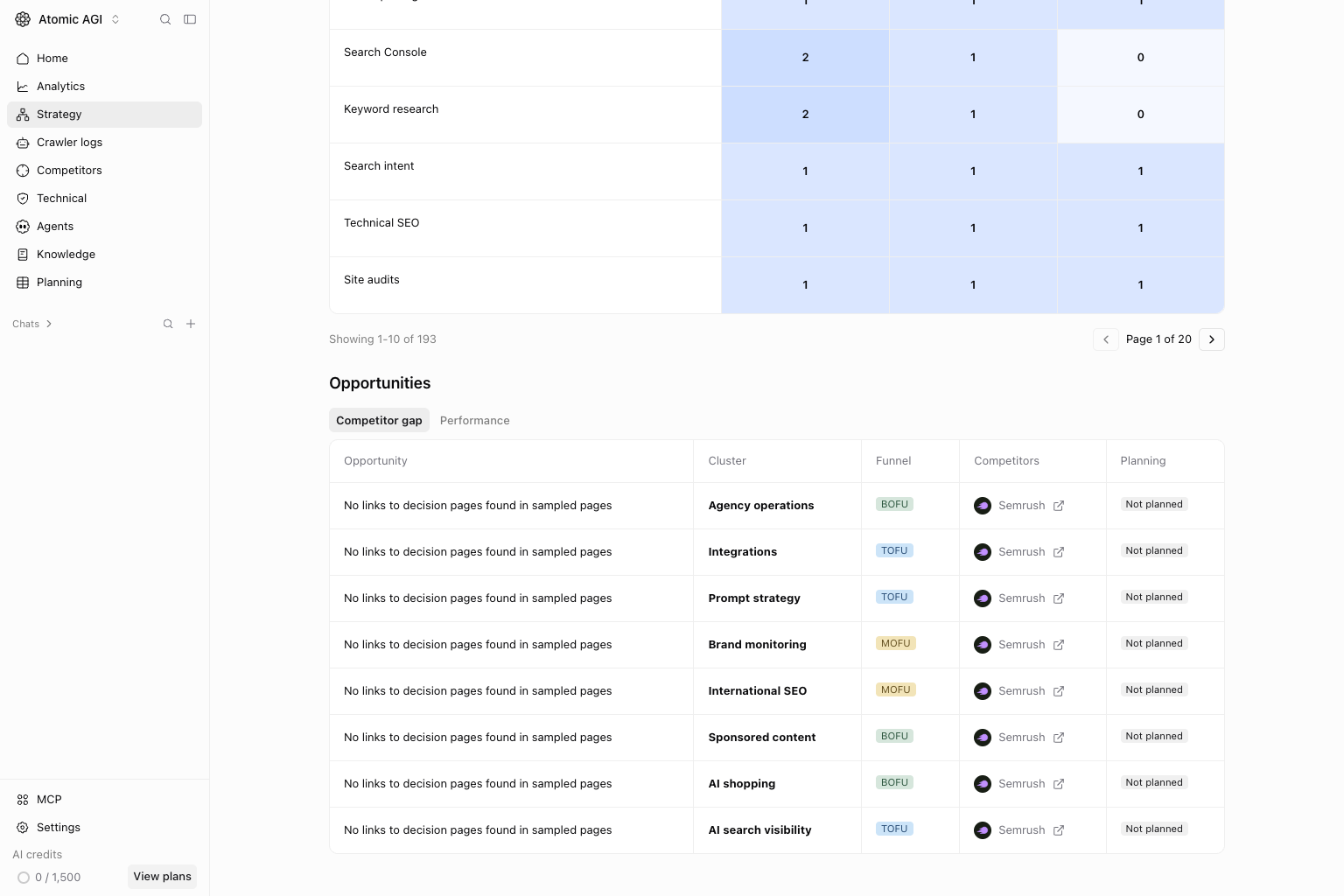This screenshot has height=896, width=1344.
Task: Click the AI search visibility cluster
Action: [x=759, y=830]
